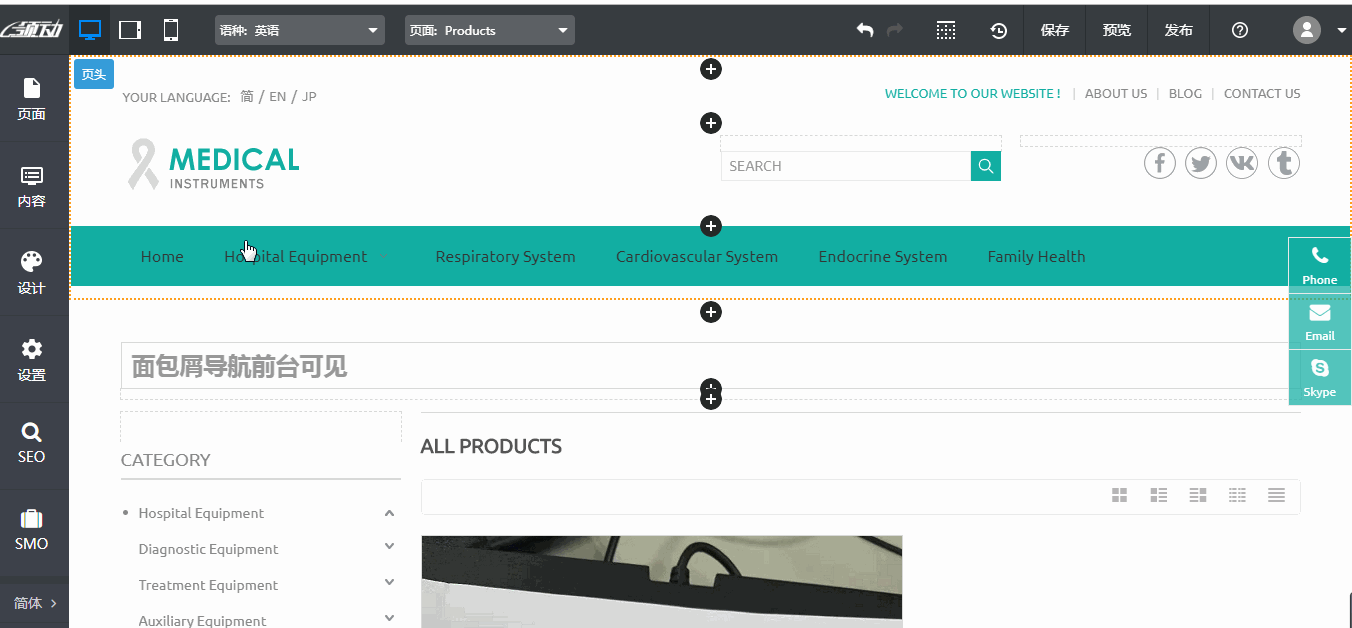Open the 设计 design panel
Viewport: 1352px width, 628px height.
(32, 272)
